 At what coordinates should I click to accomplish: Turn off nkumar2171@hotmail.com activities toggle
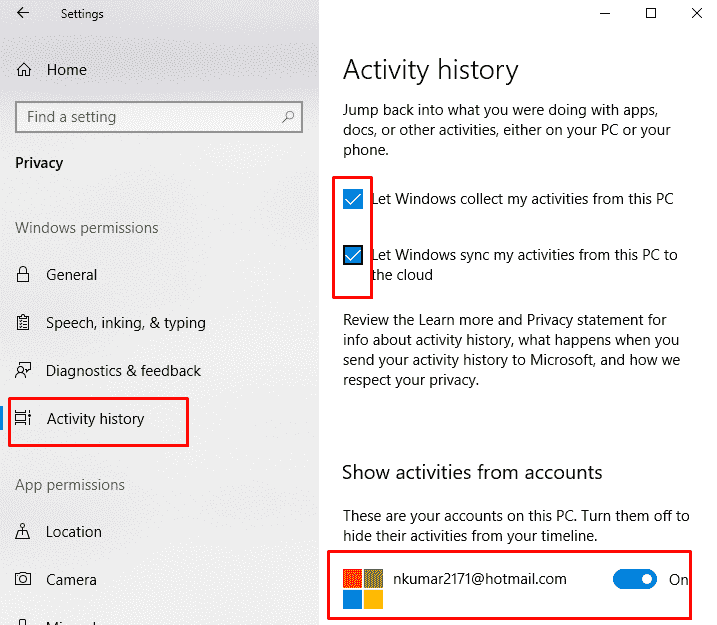(x=635, y=579)
